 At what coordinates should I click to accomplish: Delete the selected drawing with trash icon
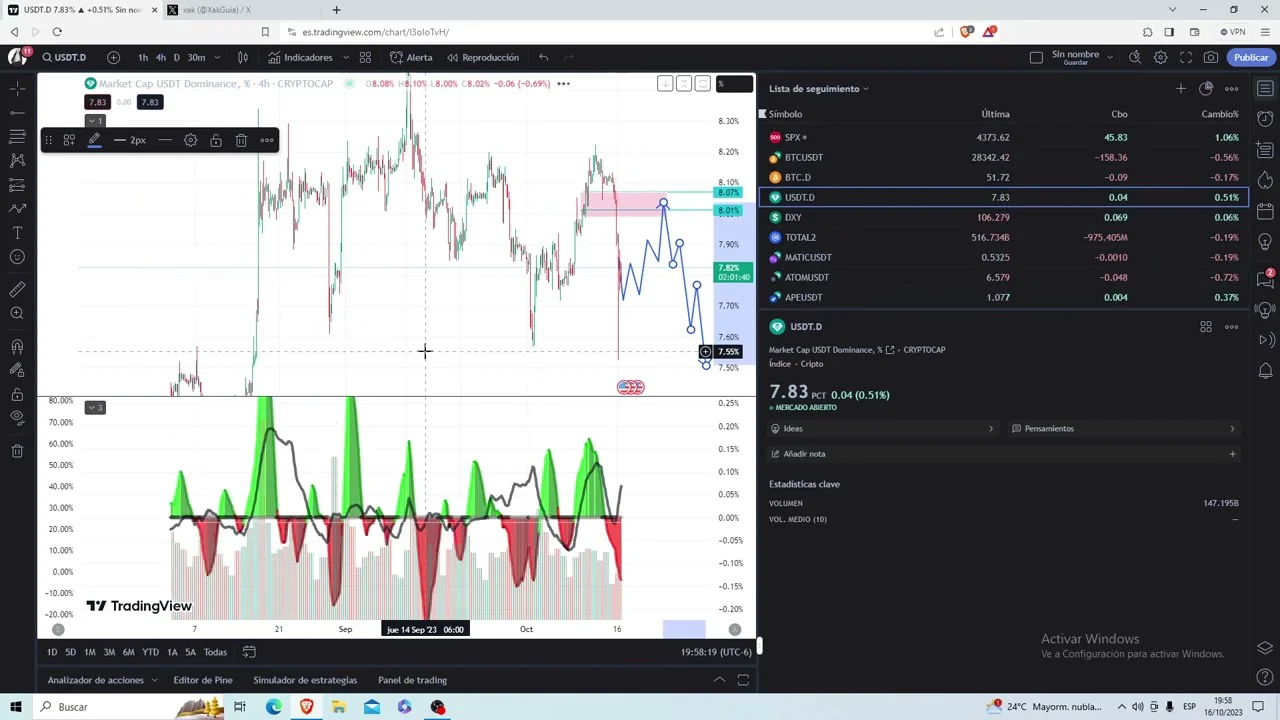click(x=241, y=141)
